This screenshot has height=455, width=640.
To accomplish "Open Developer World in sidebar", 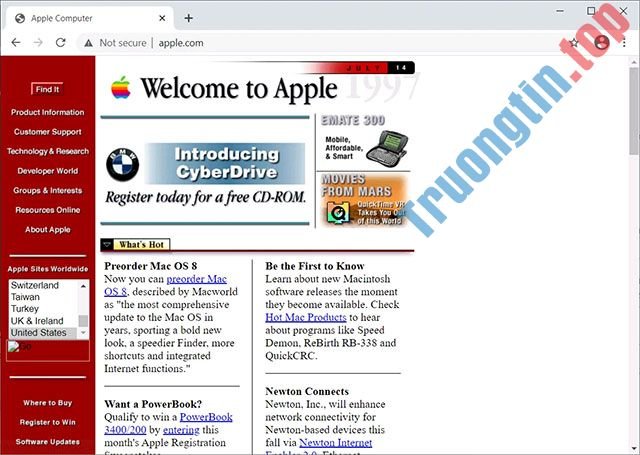I will point(48,171).
